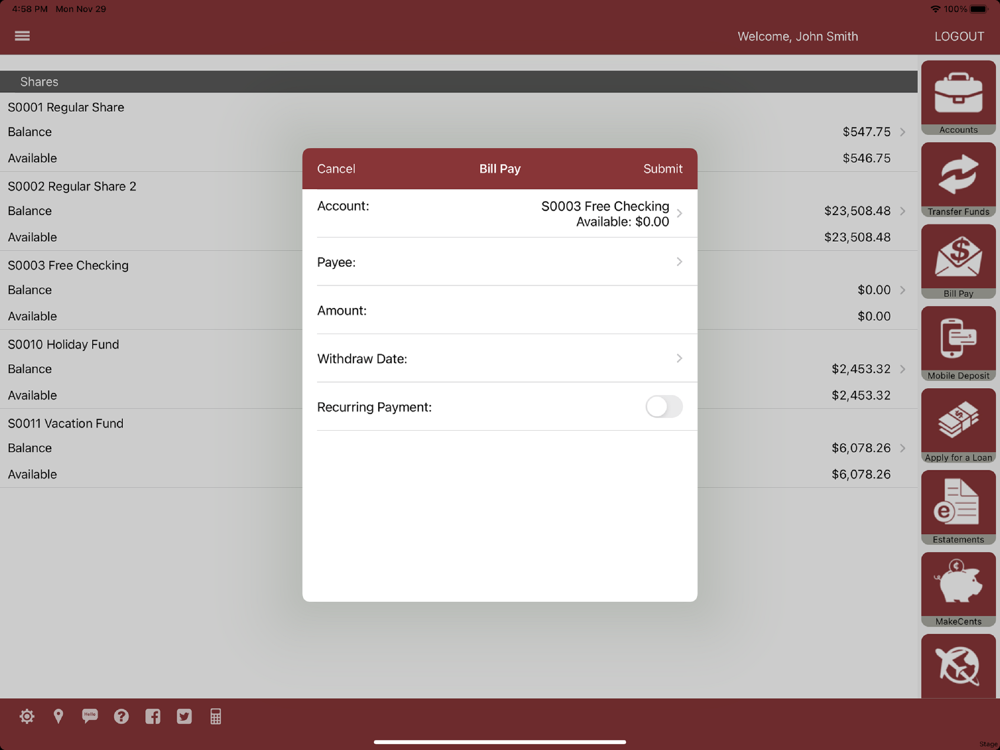The width and height of the screenshot is (1000, 750).
Task: Click the S0001 Regular Share row title
Action: coord(66,107)
